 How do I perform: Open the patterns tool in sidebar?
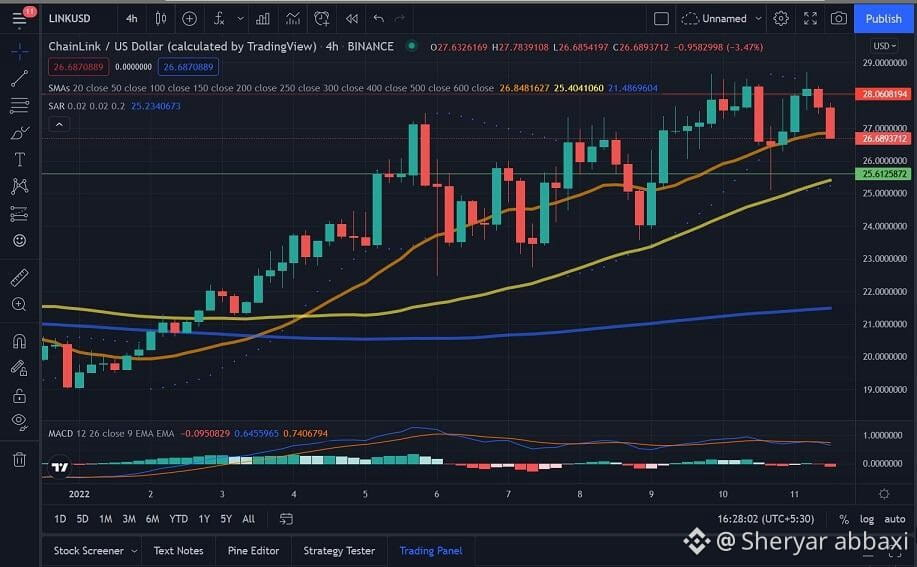(19, 186)
